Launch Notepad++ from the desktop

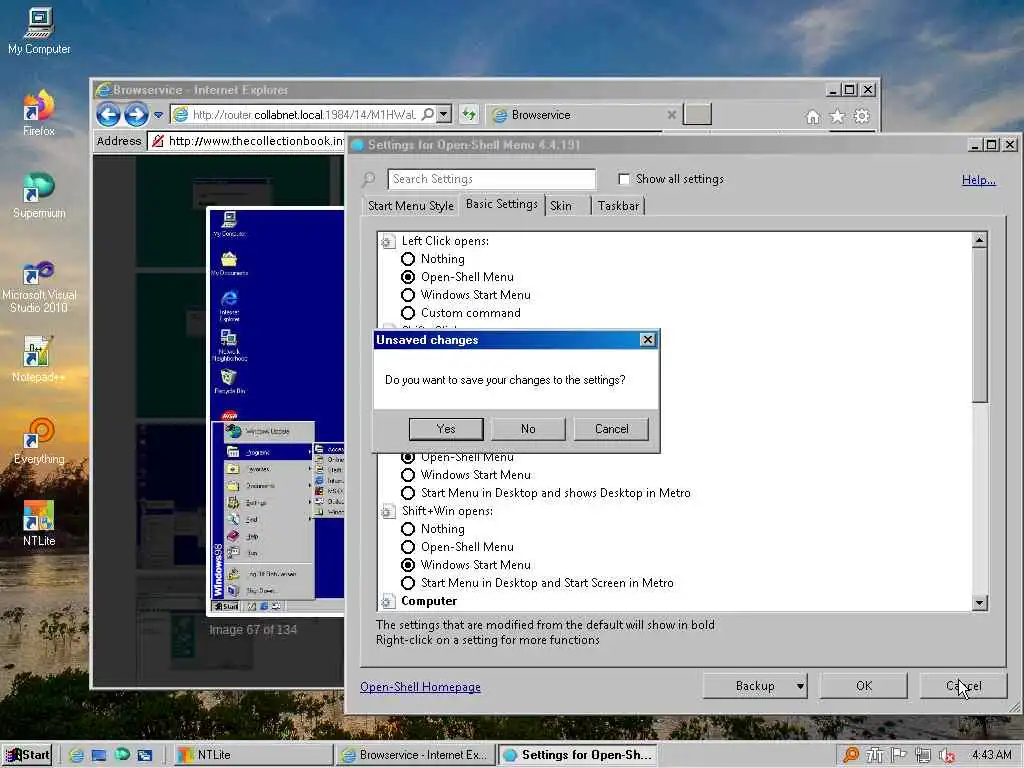[39, 359]
